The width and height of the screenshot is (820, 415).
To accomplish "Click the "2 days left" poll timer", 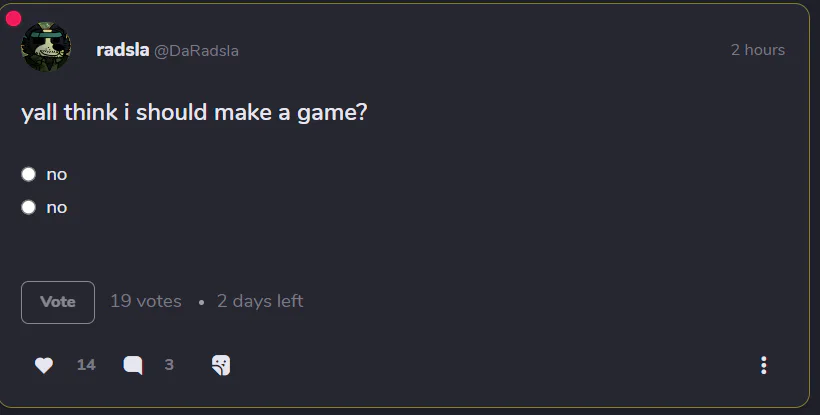I will point(260,301).
